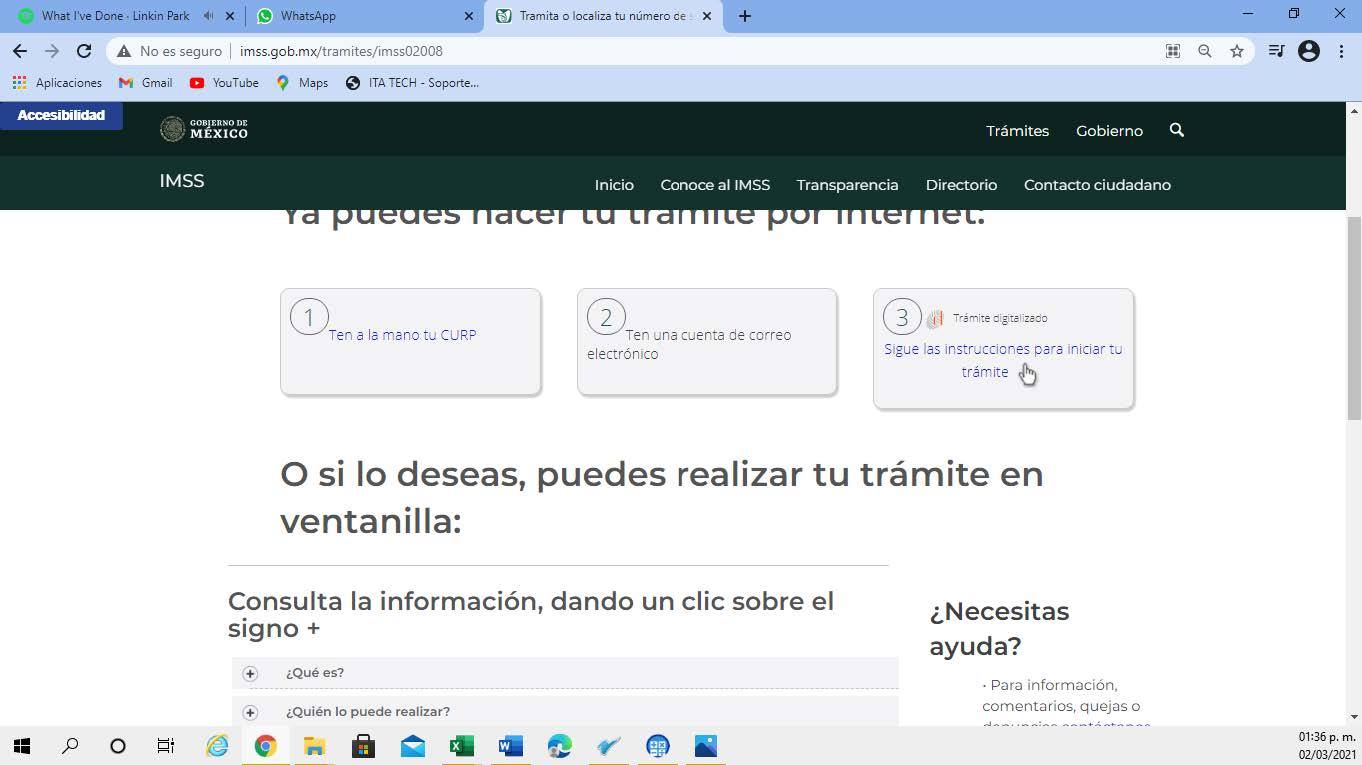Close the Tramita o localiza tab
The image size is (1362, 765).
[x=707, y=16]
